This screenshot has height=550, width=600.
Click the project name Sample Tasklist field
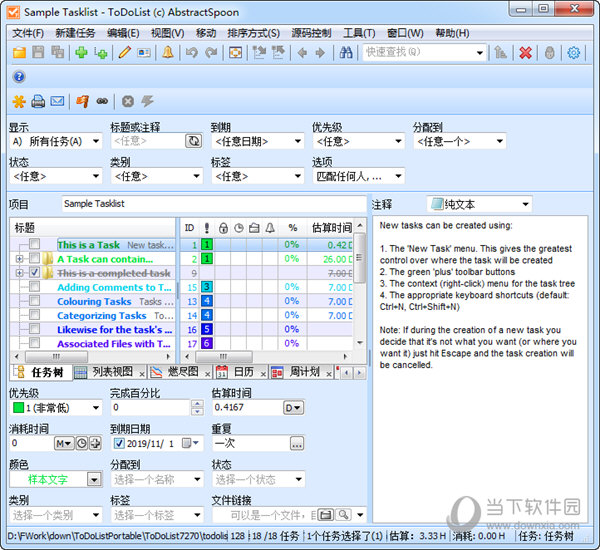tap(214, 204)
